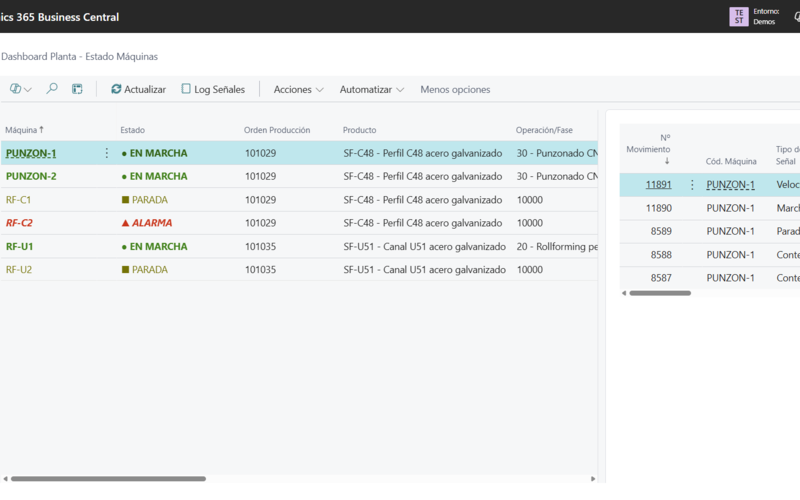Screen dimensions: 800x500
Task: Click EN MARCHA status of RF-U1
Action: [155, 246]
